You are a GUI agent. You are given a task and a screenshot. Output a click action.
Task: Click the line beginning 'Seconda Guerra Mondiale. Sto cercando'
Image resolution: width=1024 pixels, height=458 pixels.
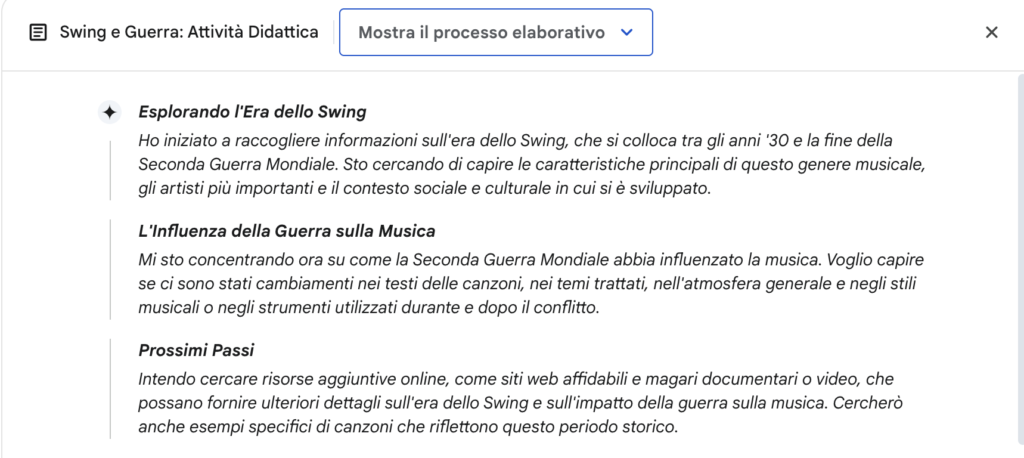click(532, 165)
